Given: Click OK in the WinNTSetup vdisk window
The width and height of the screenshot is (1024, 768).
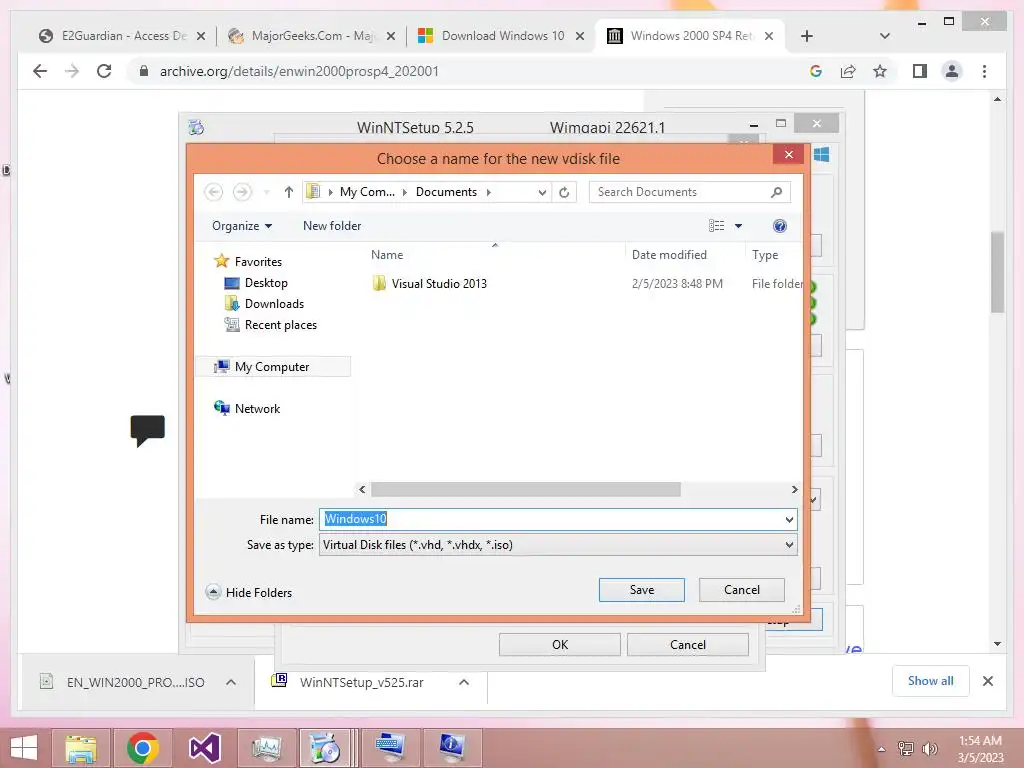Looking at the screenshot, I should tap(560, 645).
